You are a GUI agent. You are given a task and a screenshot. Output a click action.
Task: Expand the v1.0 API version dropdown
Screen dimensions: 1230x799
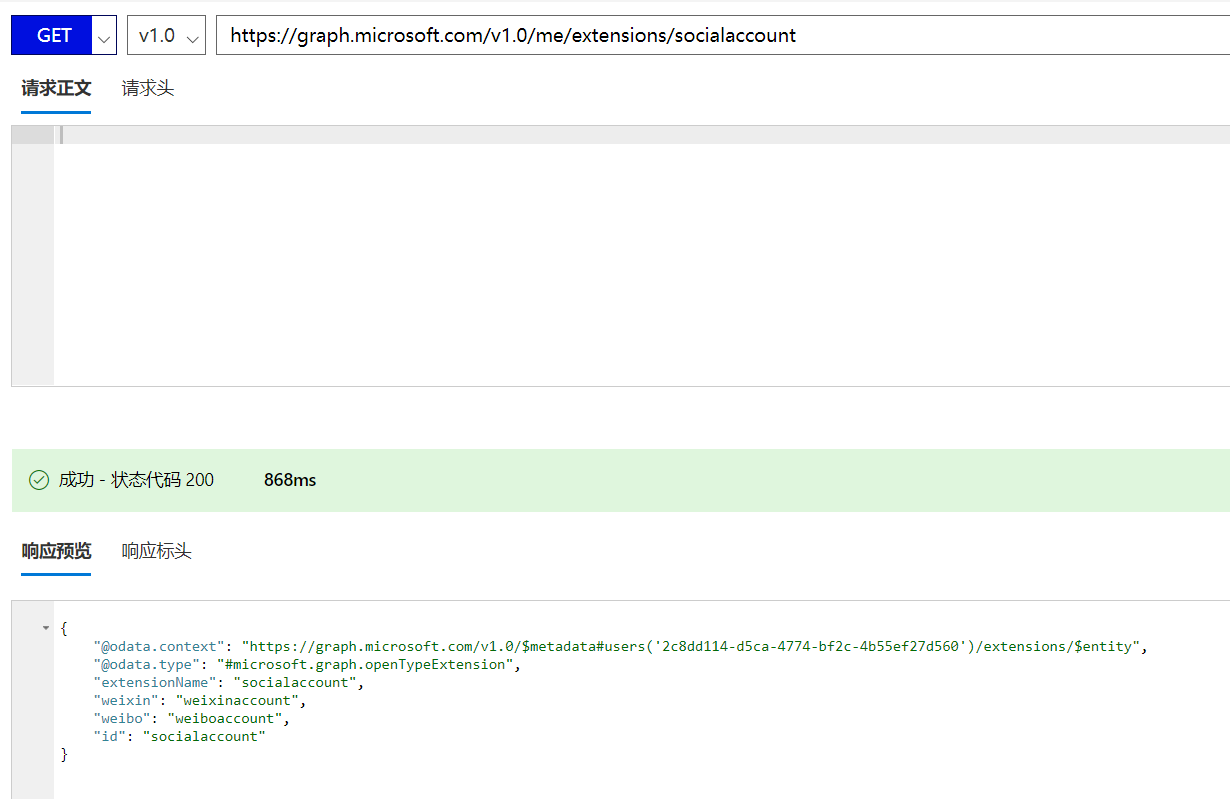click(166, 36)
